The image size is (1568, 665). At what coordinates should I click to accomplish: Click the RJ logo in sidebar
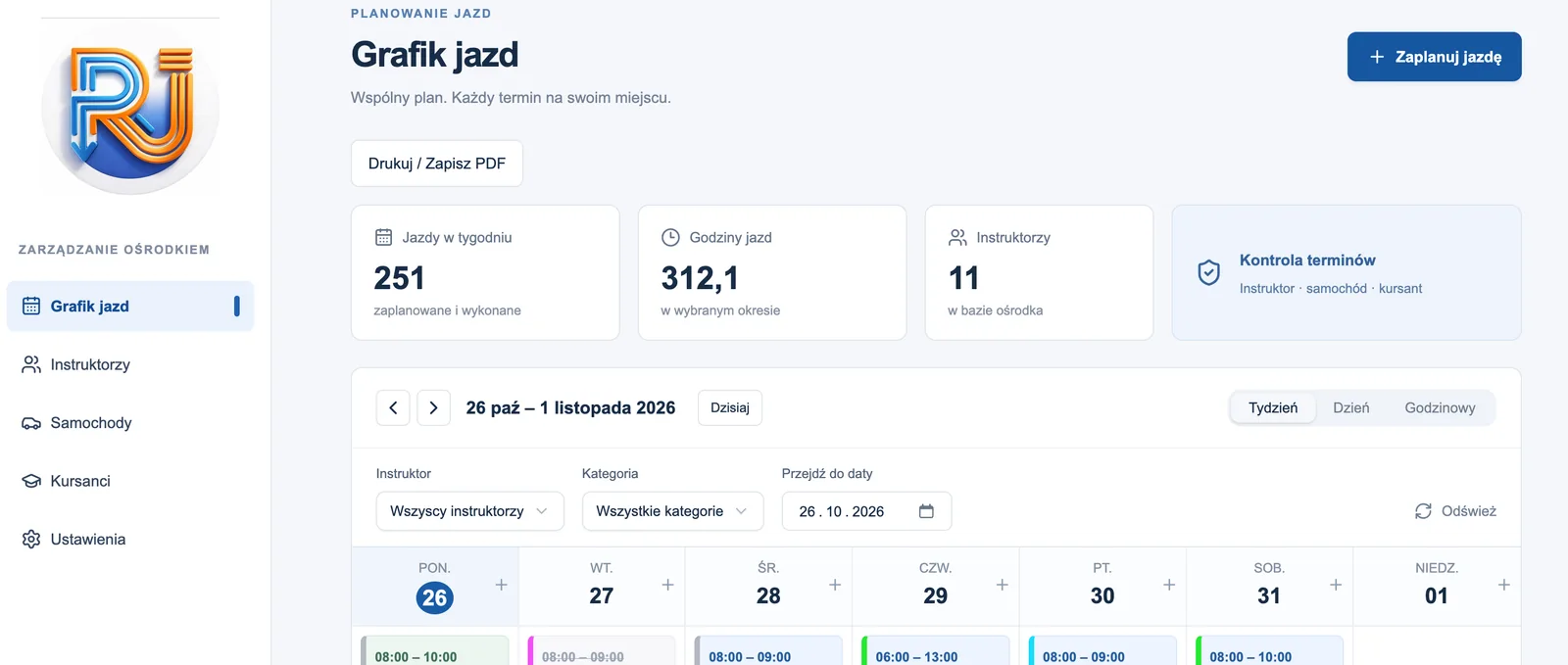pos(130,107)
